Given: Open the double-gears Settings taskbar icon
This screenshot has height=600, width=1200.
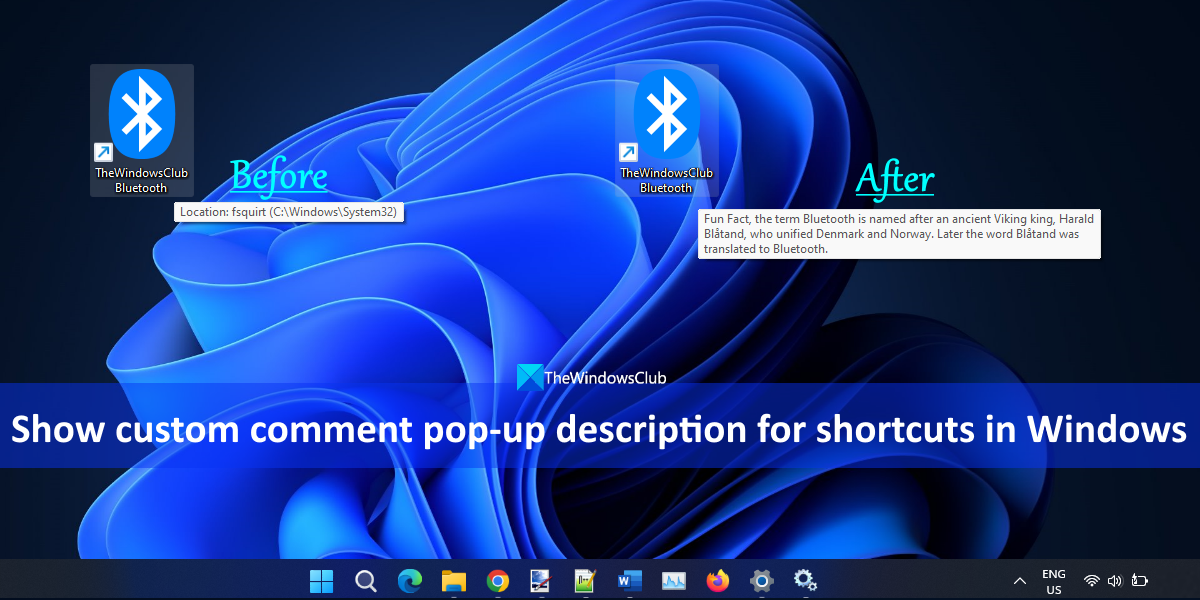Looking at the screenshot, I should click(806, 580).
